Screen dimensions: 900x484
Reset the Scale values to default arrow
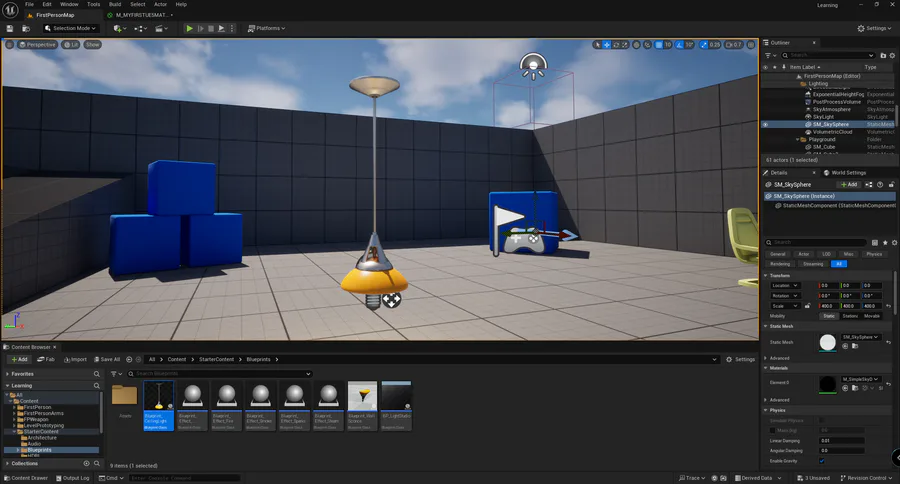tap(889, 306)
